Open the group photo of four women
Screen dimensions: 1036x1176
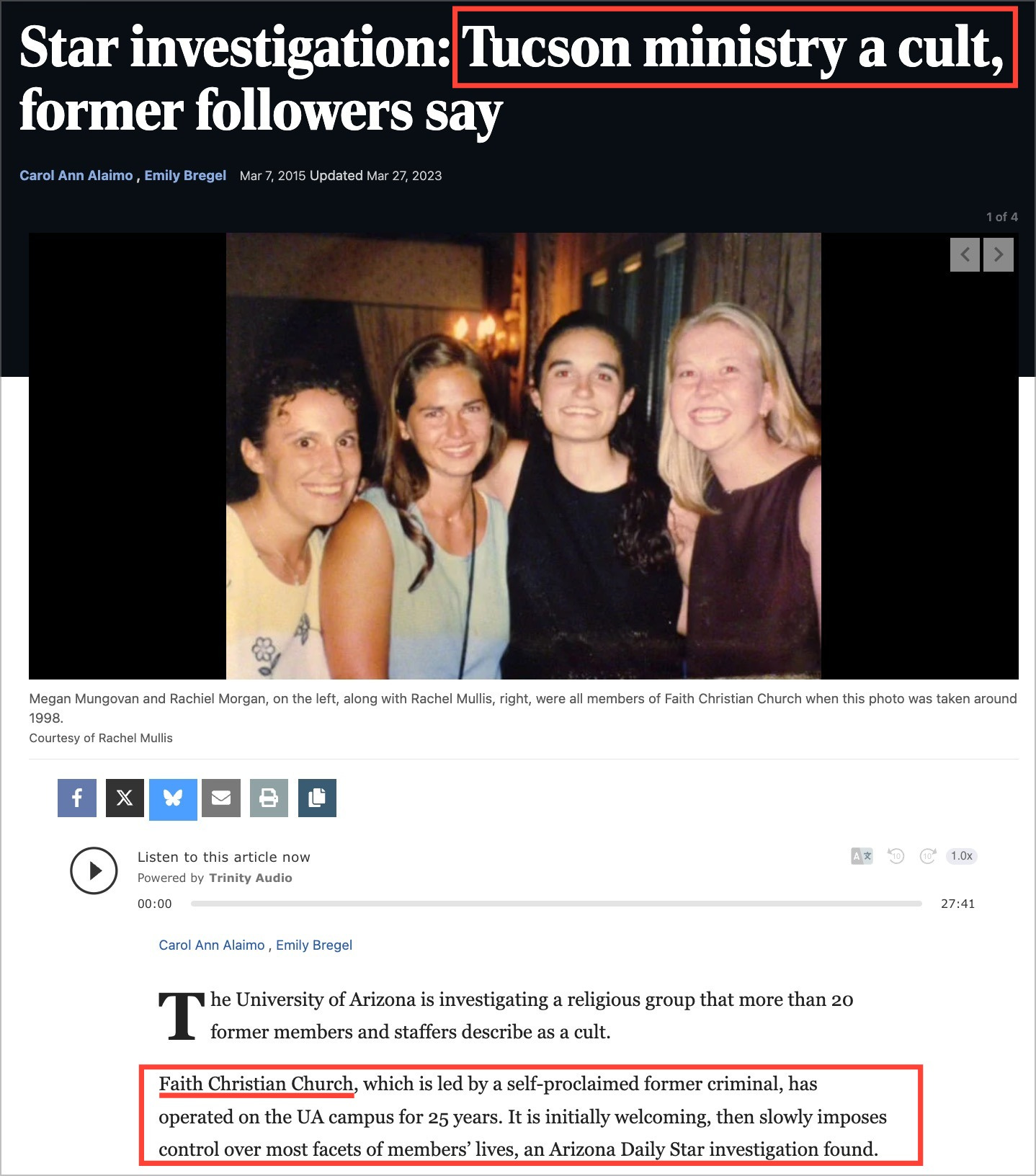coord(524,455)
